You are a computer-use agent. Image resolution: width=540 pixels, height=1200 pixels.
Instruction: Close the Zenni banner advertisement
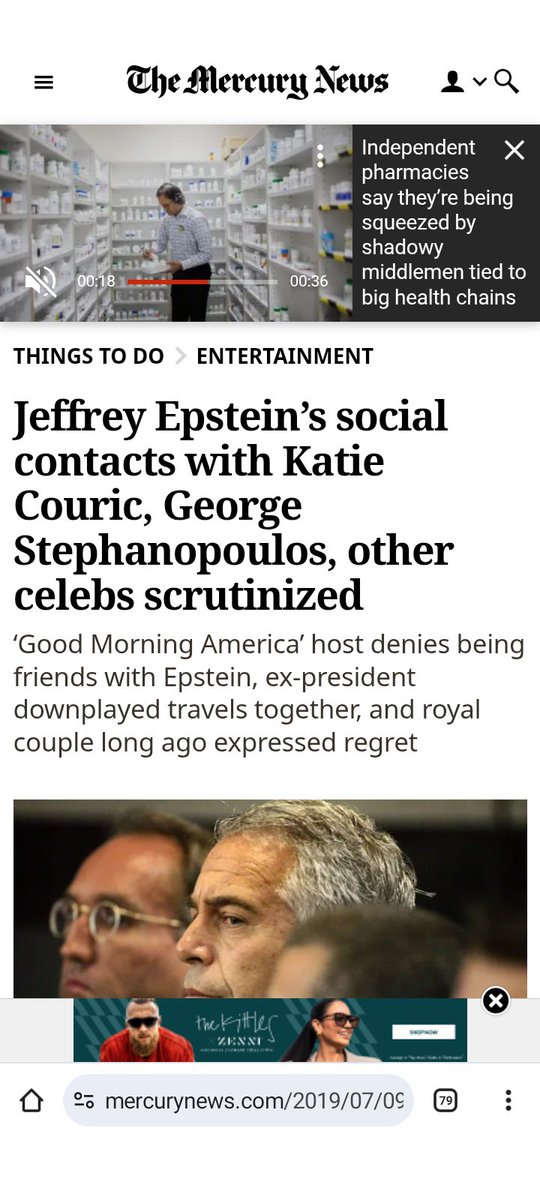click(x=496, y=1000)
